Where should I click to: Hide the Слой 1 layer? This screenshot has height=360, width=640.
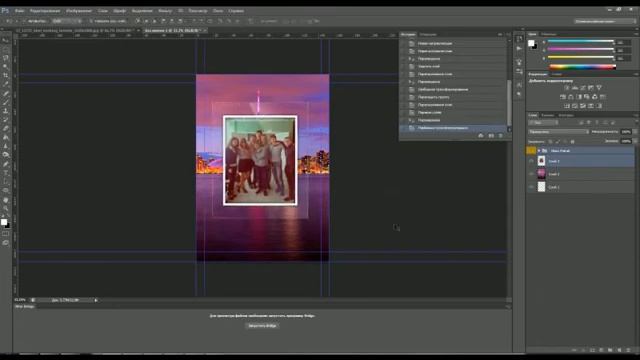[531, 187]
